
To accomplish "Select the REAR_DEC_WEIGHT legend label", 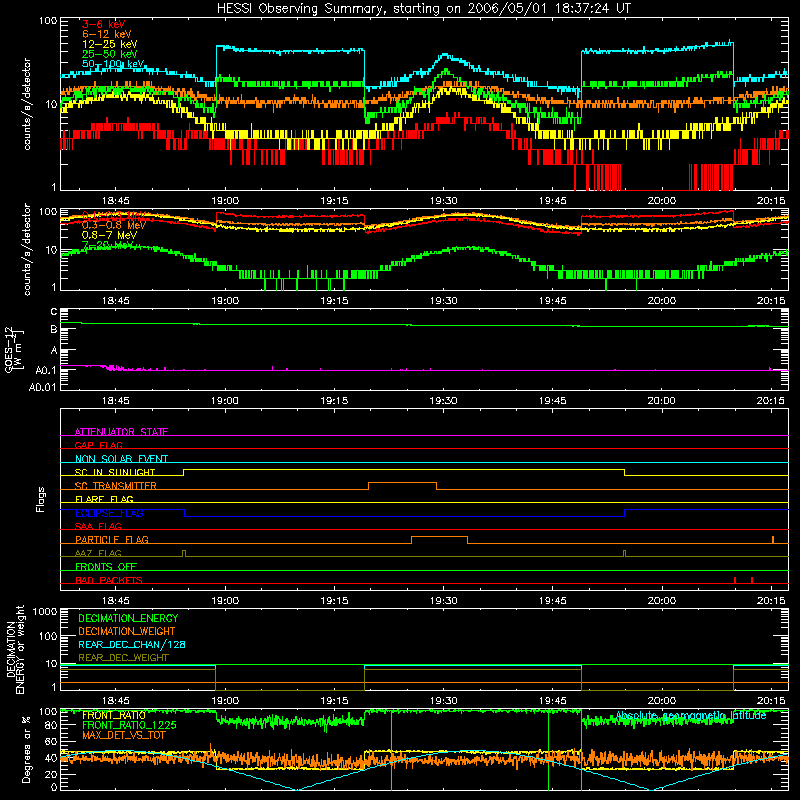I will [x=123, y=658].
